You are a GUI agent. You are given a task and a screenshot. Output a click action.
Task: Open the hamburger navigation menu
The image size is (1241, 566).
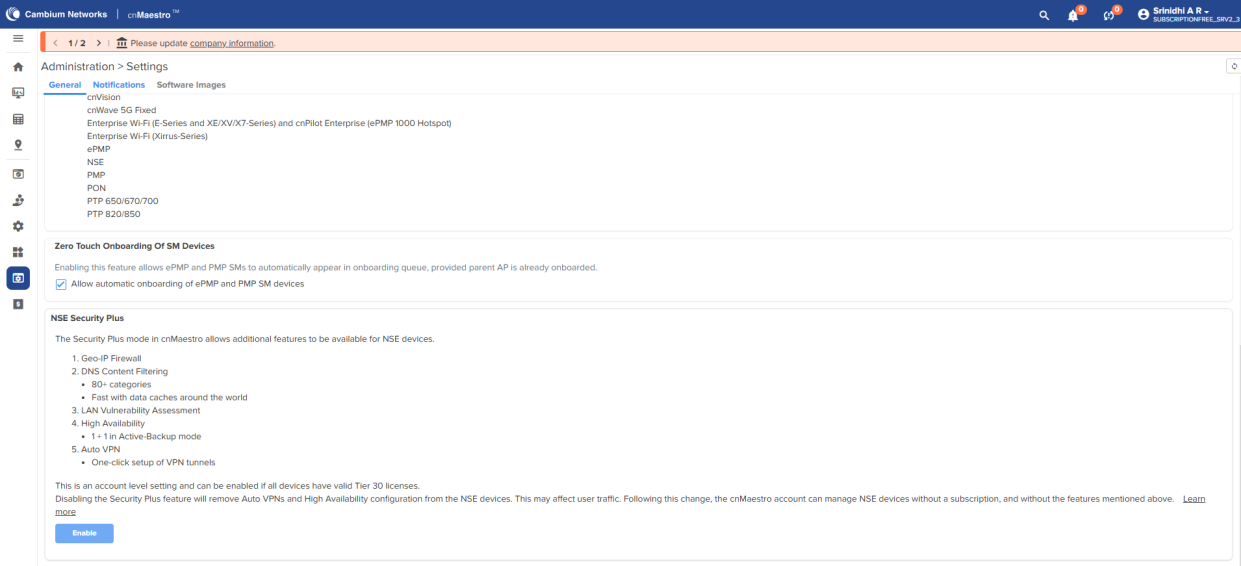point(17,37)
